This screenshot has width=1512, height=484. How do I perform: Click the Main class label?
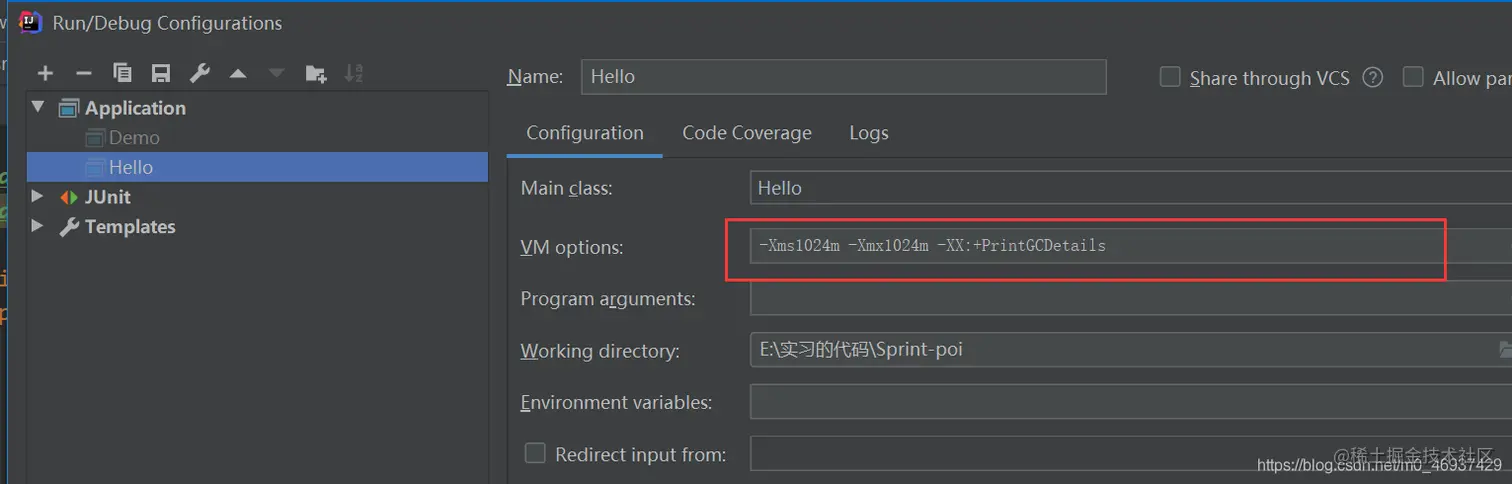(x=566, y=188)
